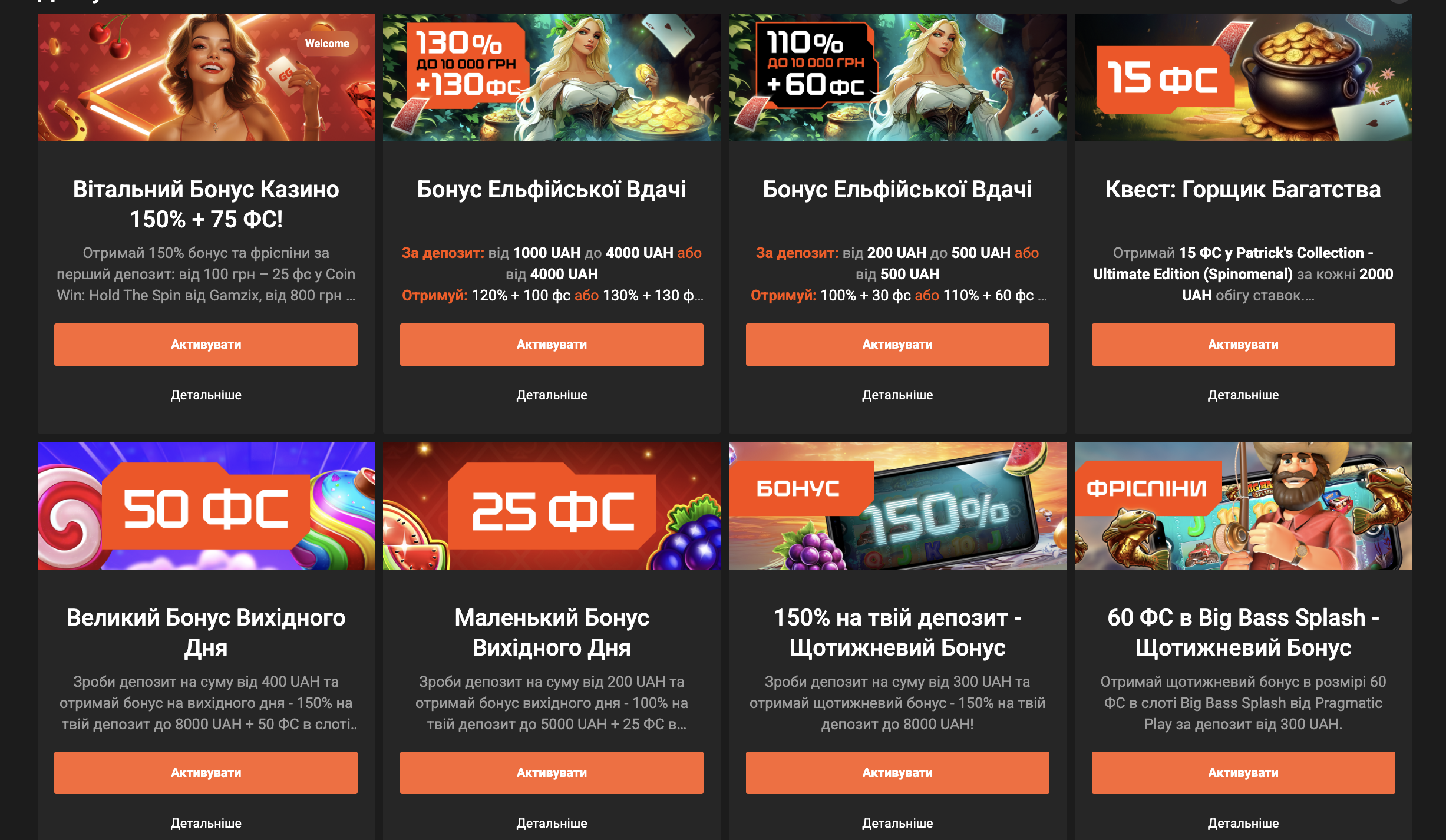Open the 130% до 10 000 ГРН banner

pyautogui.click(x=552, y=78)
